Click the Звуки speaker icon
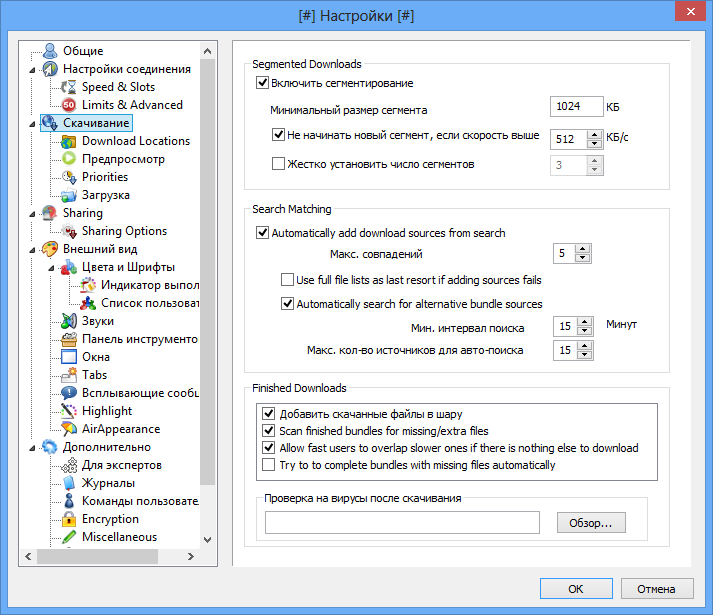 (x=69, y=321)
